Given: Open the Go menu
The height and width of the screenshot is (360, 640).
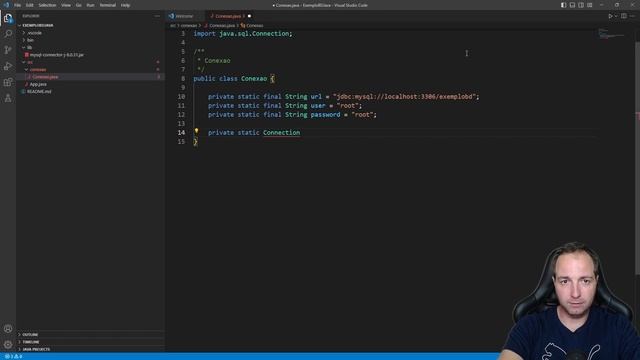Looking at the screenshot, I should point(79,5).
